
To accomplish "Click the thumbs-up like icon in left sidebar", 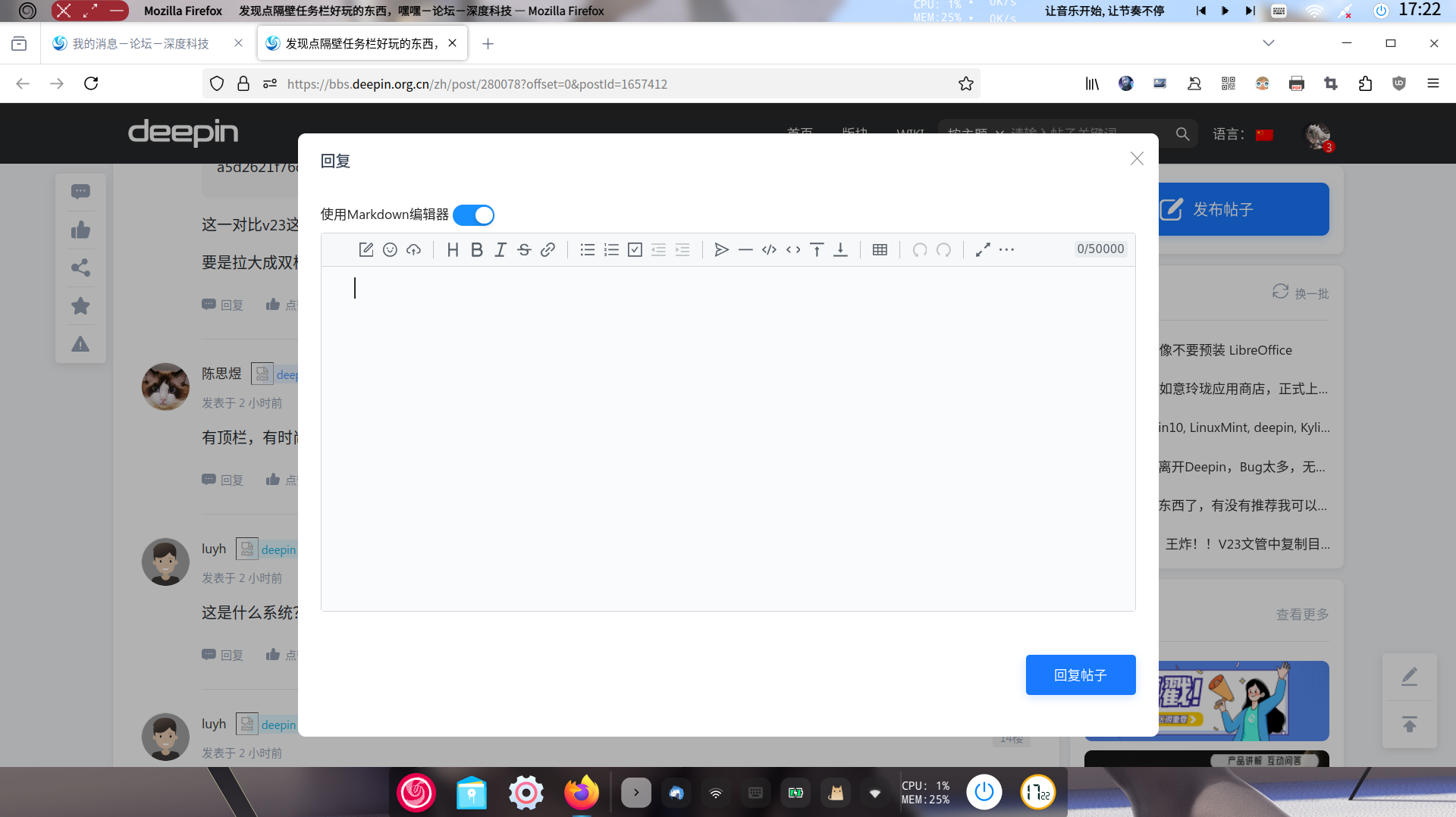I will click(80, 230).
